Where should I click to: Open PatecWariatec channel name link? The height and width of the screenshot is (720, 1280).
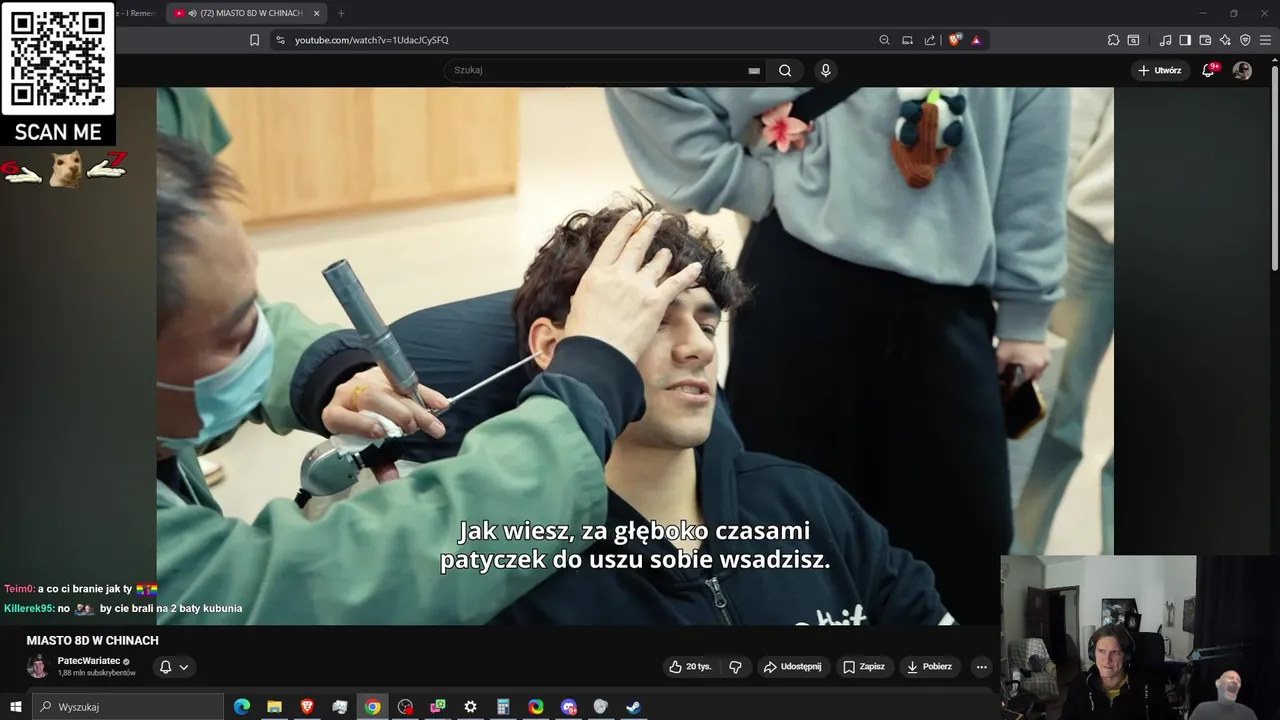tap(89, 661)
